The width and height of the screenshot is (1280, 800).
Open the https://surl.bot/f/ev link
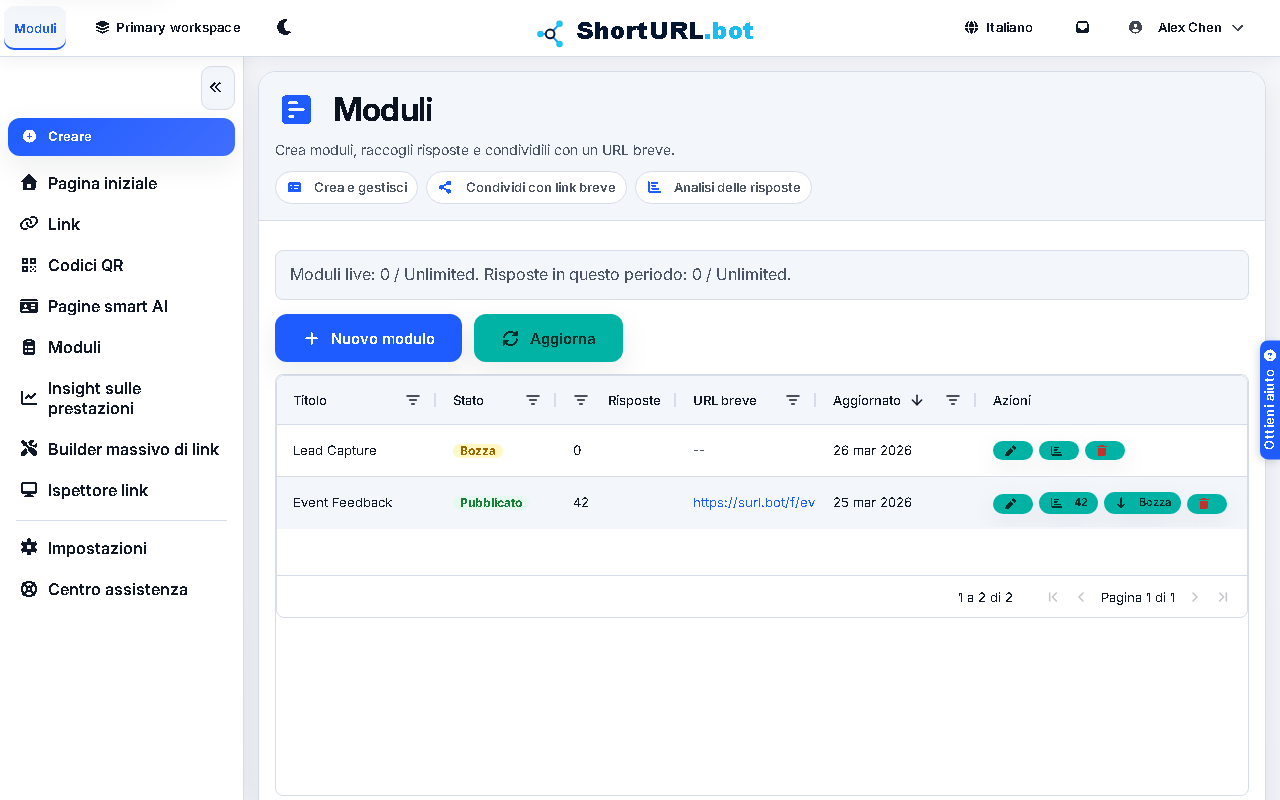pos(754,503)
